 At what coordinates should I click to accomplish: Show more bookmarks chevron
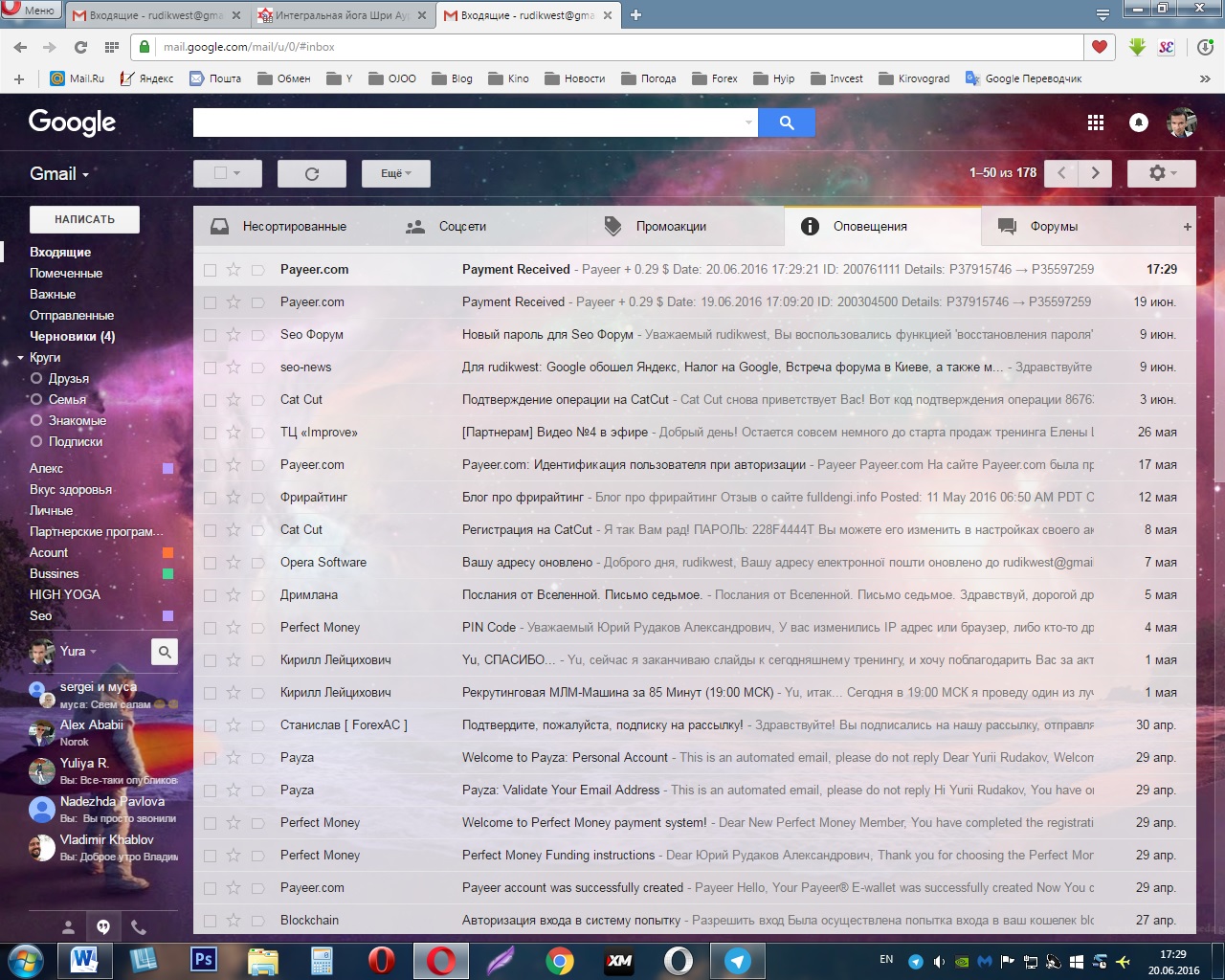click(x=1205, y=78)
